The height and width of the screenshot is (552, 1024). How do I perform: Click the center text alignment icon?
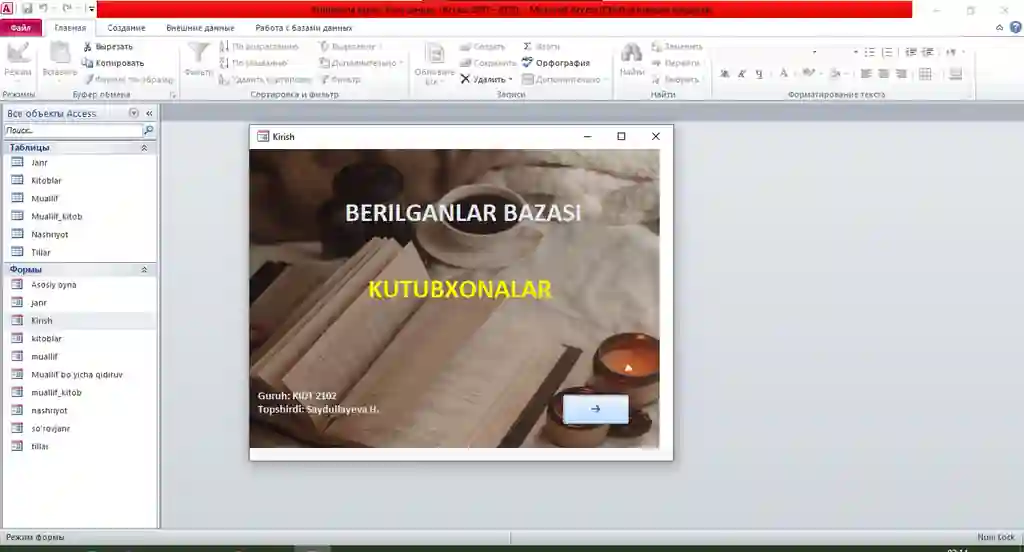coord(884,74)
